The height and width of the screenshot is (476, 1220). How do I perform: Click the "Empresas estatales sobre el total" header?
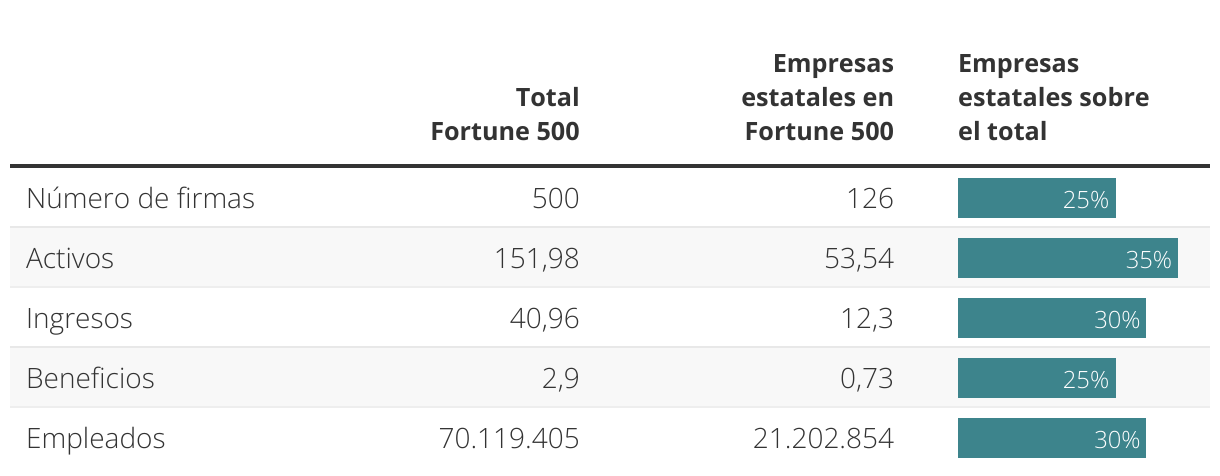pyautogui.click(x=1053, y=97)
